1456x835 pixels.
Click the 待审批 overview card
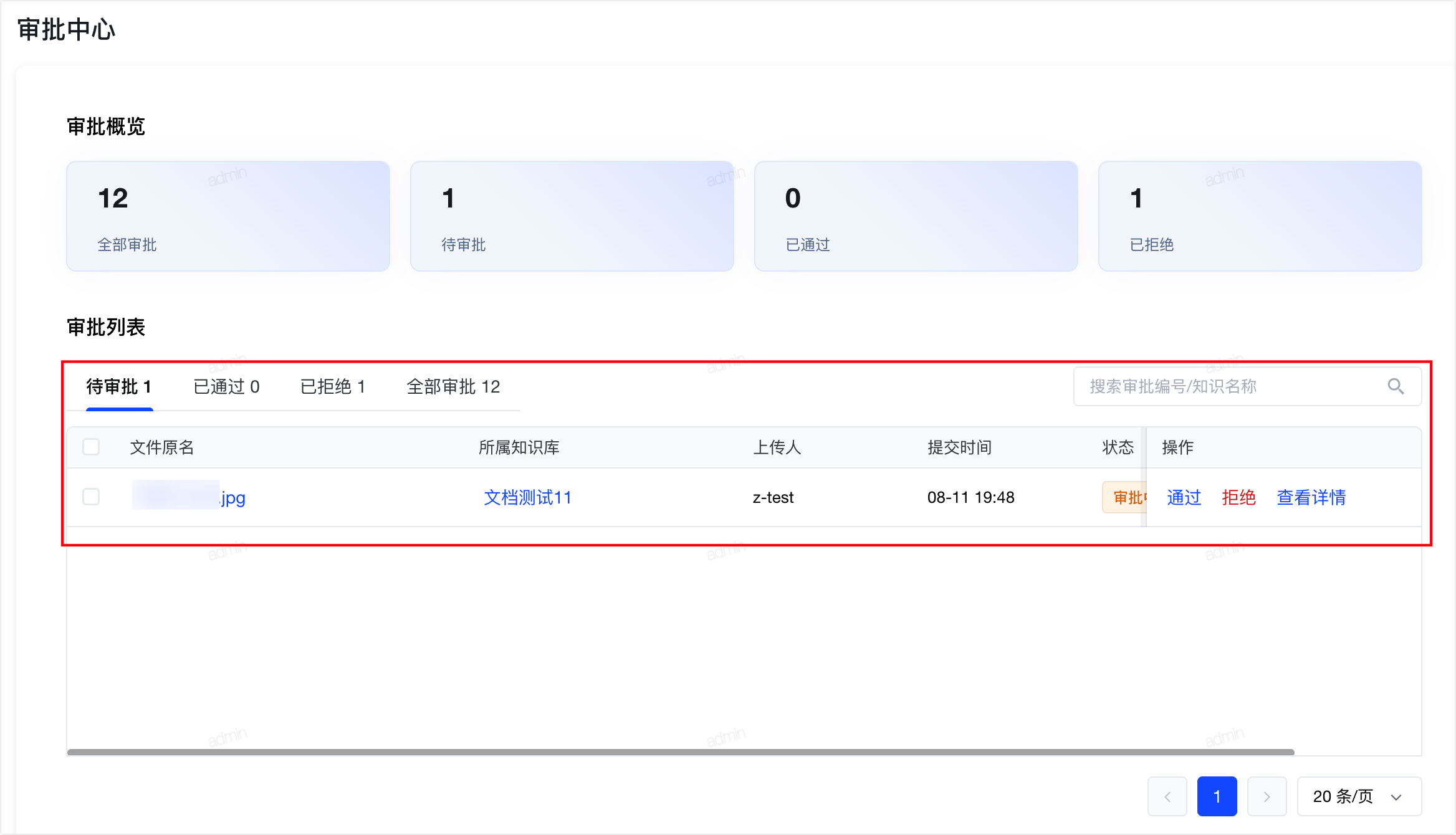coord(572,216)
